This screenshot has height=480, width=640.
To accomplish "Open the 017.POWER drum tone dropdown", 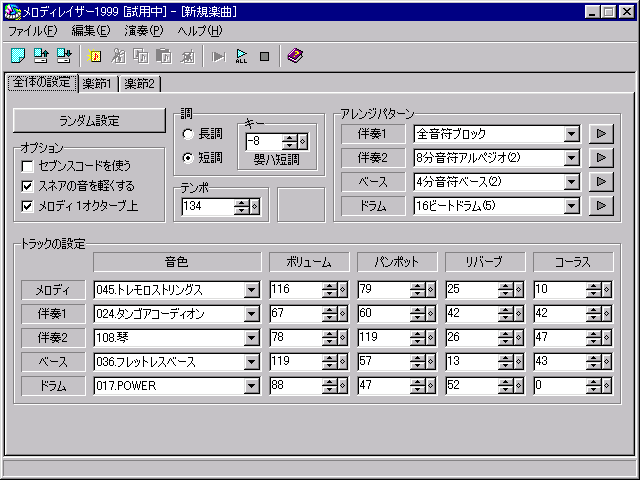I will [252, 386].
